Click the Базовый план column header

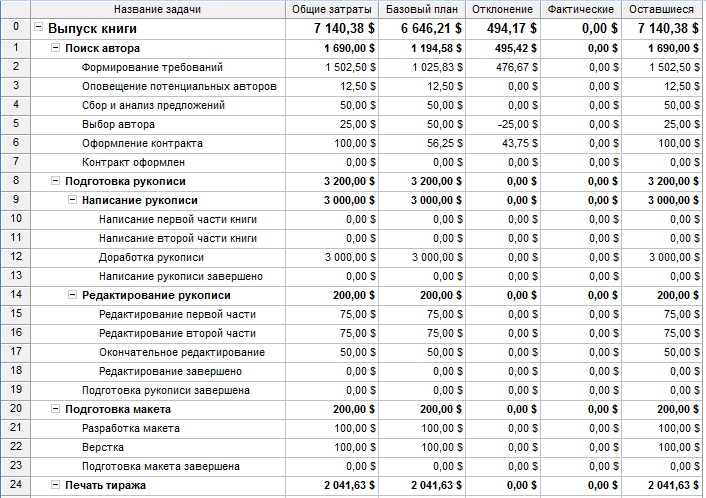point(422,9)
